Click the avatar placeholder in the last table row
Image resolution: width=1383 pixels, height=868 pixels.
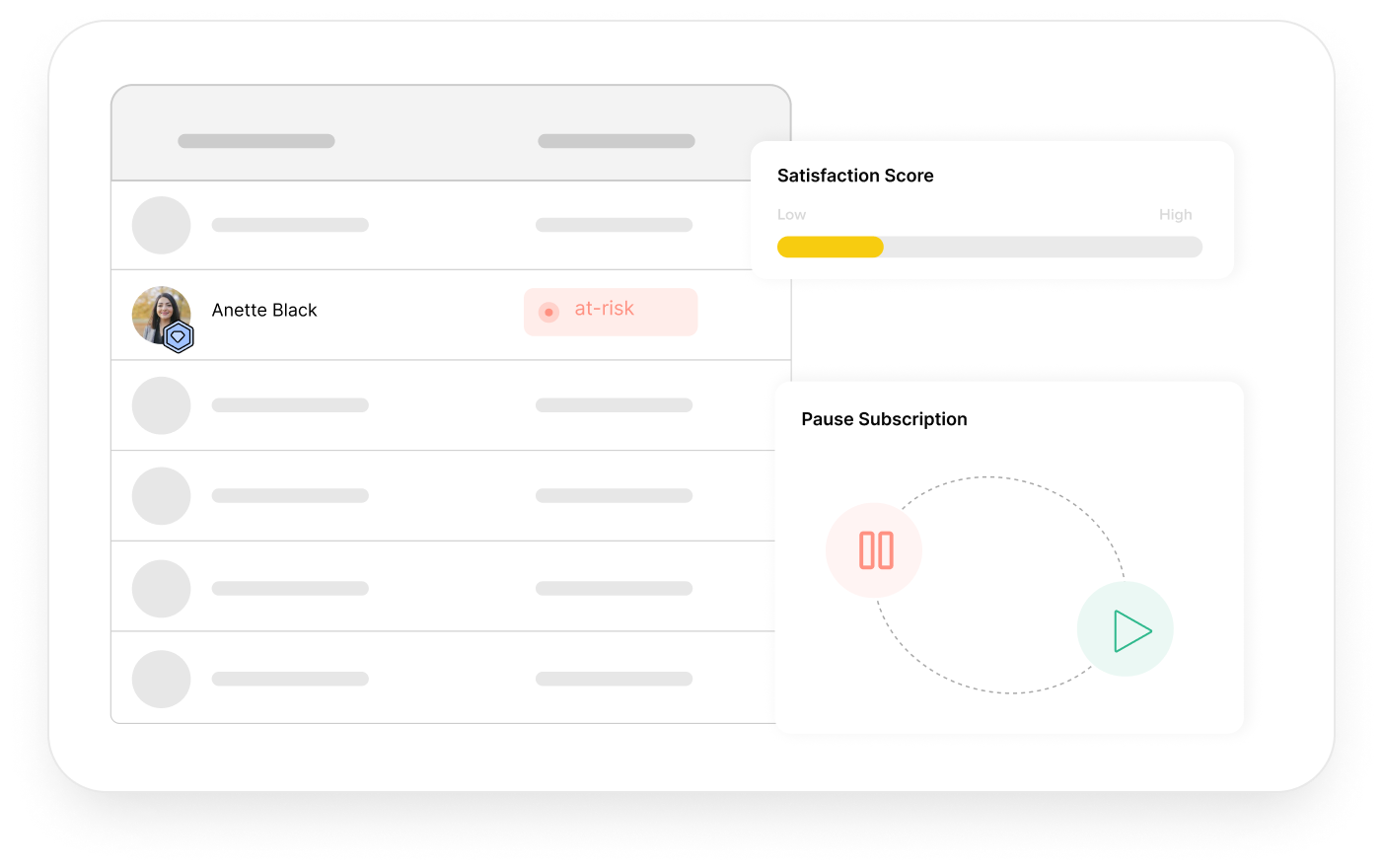point(161,679)
